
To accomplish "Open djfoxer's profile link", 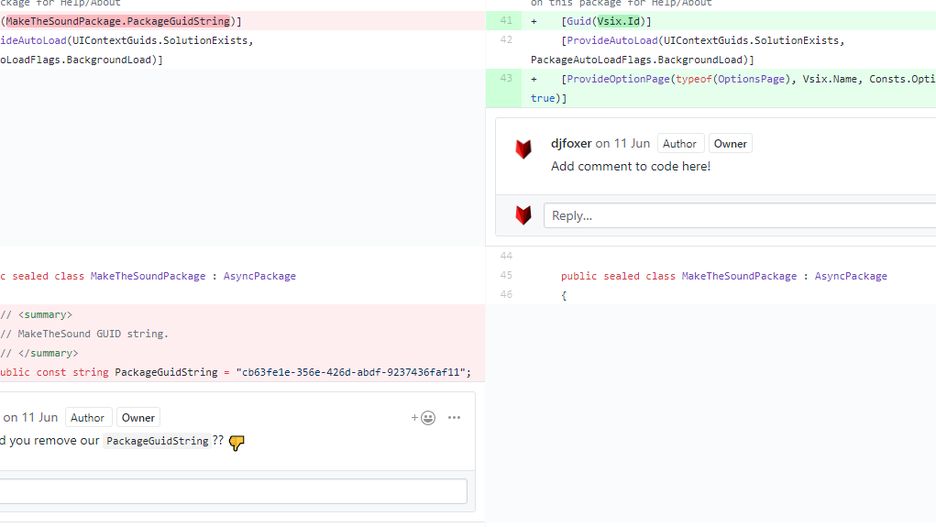I will pyautogui.click(x=571, y=143).
